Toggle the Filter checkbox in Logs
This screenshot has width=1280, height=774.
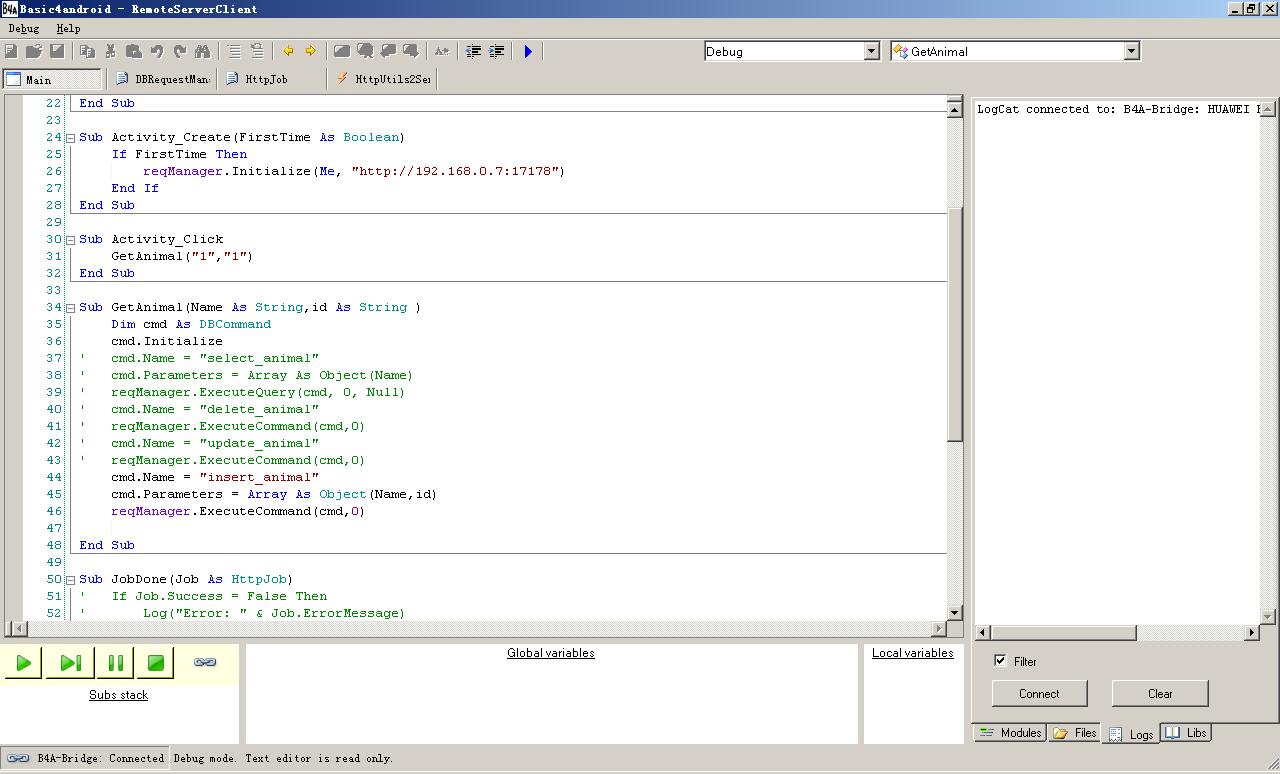[x=1000, y=661]
